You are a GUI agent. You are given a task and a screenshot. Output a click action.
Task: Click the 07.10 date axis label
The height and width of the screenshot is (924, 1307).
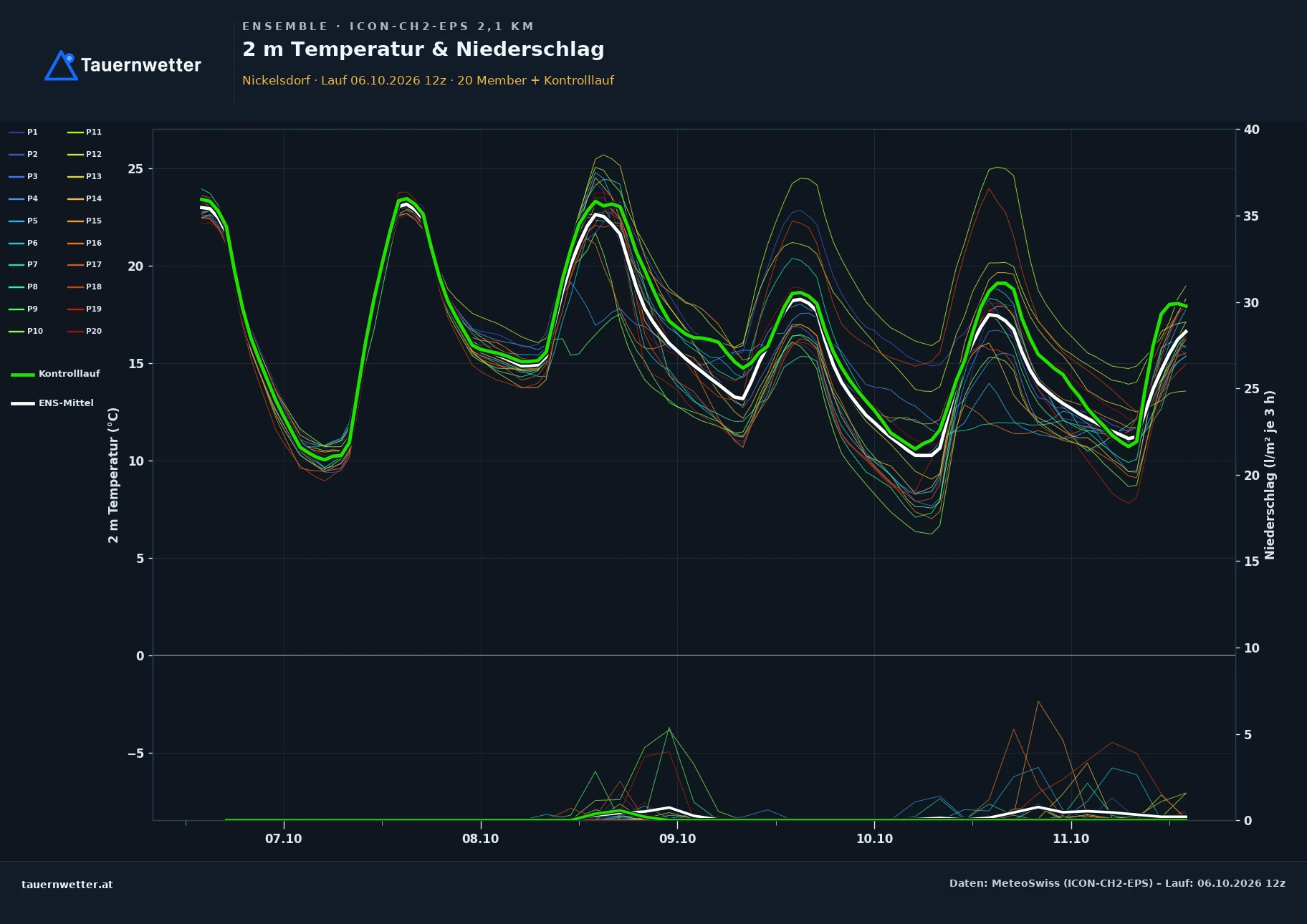(284, 839)
